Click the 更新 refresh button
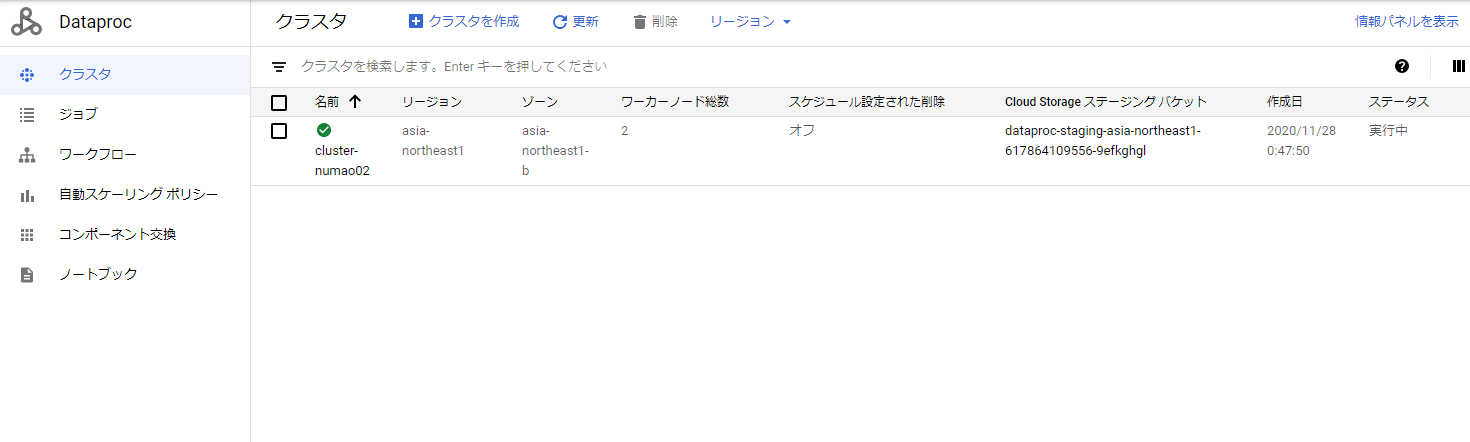 [x=576, y=22]
